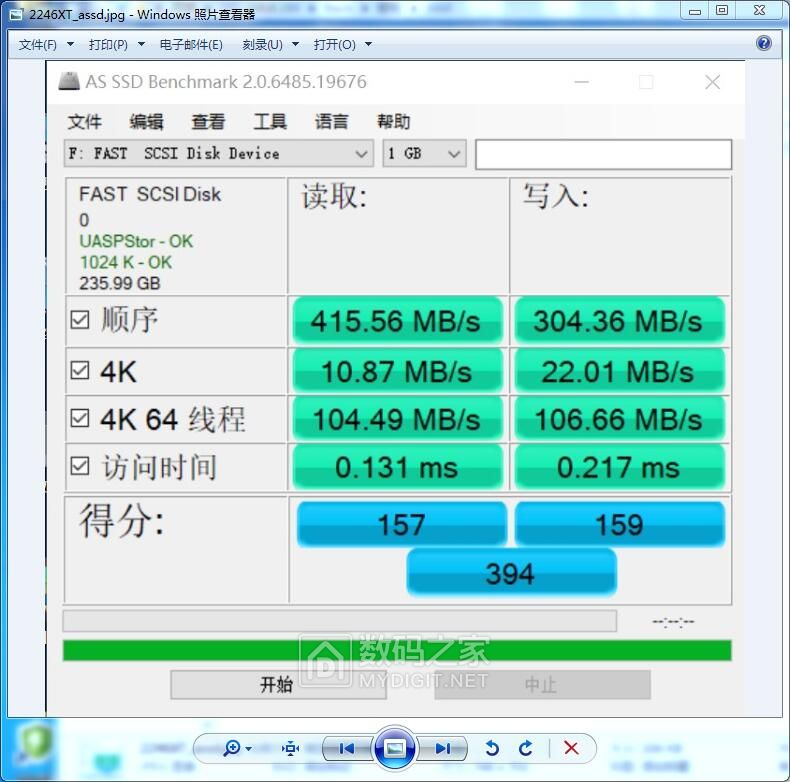Click the actual size fit icon
The height and width of the screenshot is (782, 790).
point(290,748)
